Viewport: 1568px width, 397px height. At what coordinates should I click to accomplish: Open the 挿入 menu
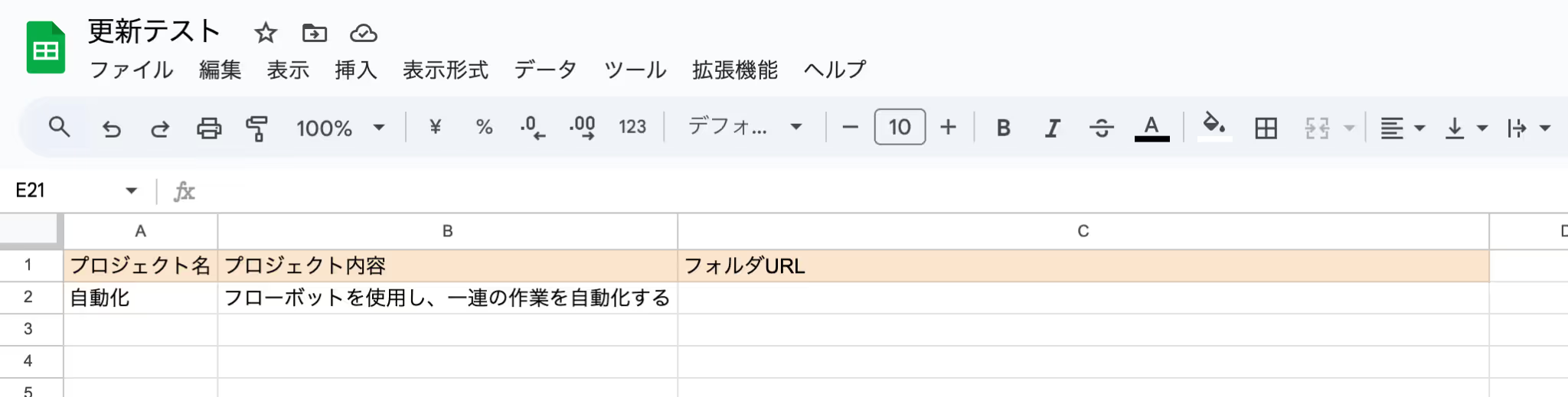point(356,70)
